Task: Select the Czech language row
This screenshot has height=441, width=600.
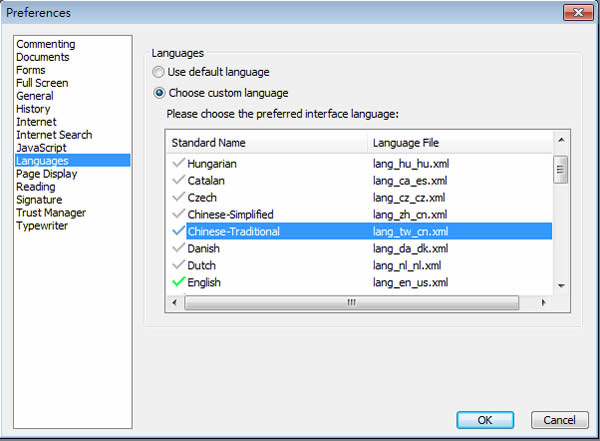Action: 360,197
